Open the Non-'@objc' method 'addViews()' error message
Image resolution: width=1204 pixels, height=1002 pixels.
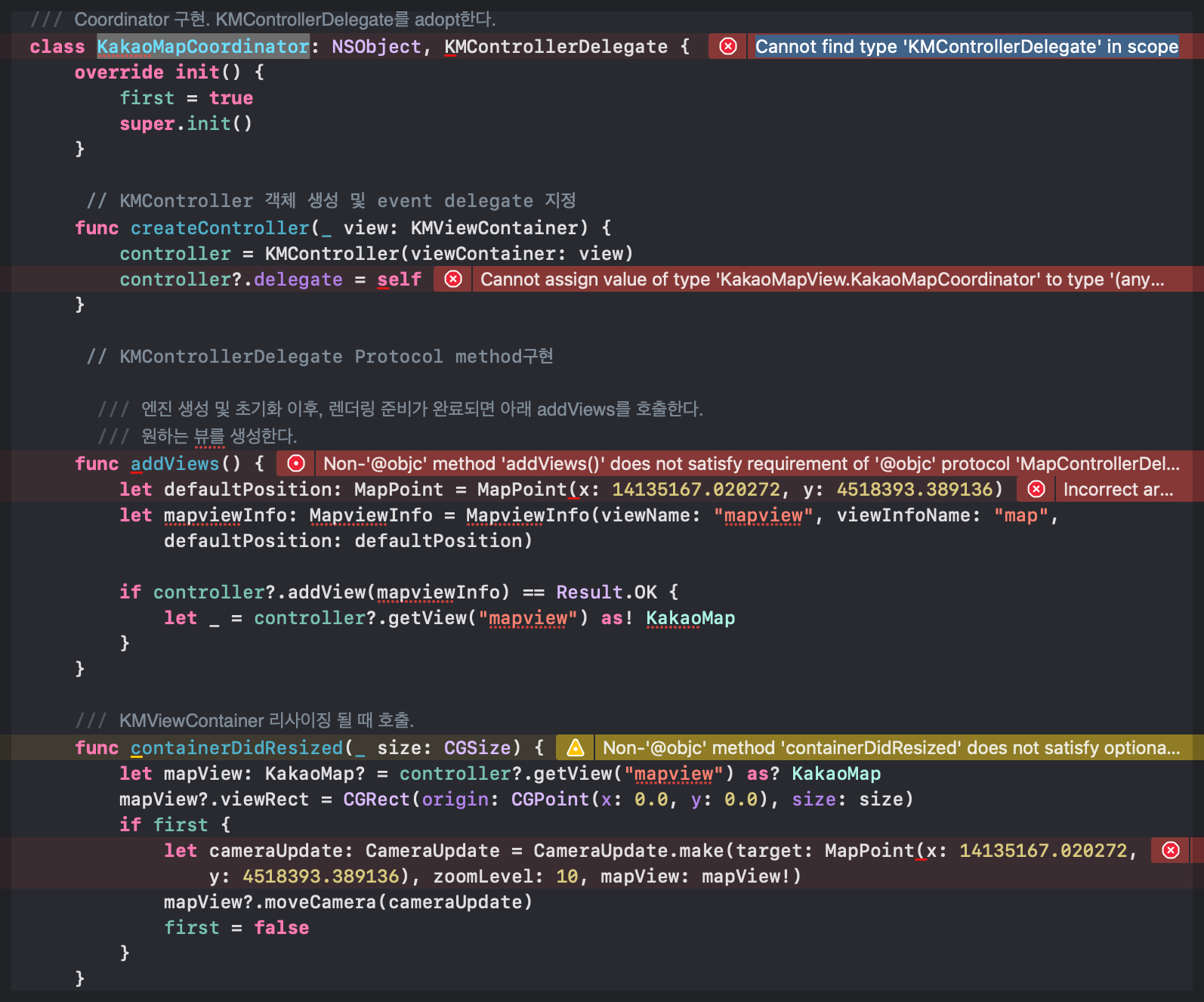tap(752, 463)
